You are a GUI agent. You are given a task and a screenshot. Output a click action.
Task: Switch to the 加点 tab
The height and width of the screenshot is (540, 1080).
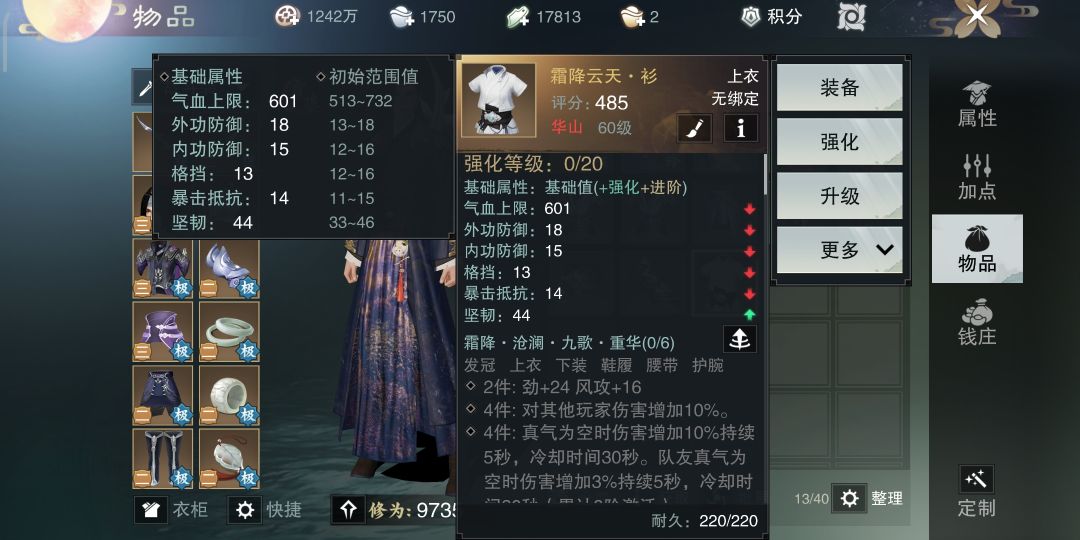click(x=977, y=177)
